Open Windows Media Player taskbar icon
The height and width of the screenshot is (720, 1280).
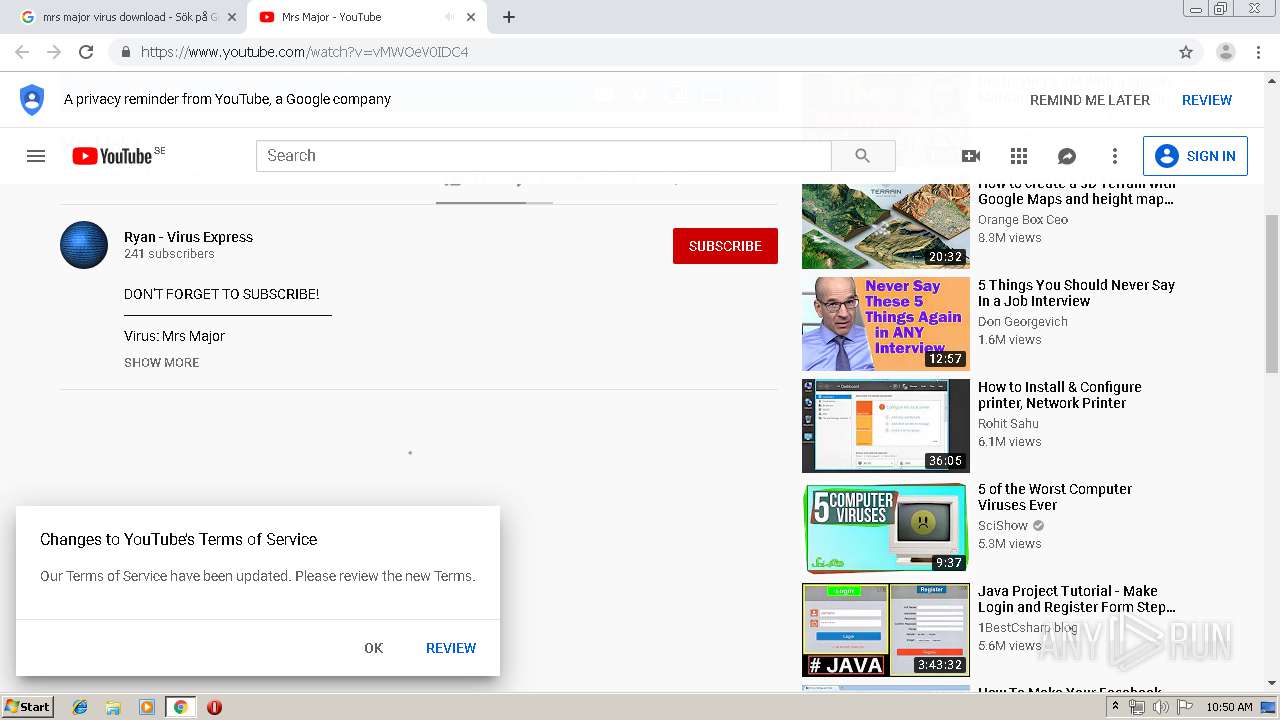[x=147, y=707]
